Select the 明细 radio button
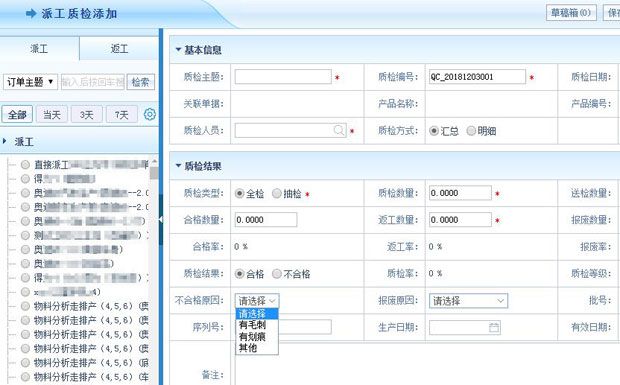This screenshot has width=620, height=385. point(471,130)
